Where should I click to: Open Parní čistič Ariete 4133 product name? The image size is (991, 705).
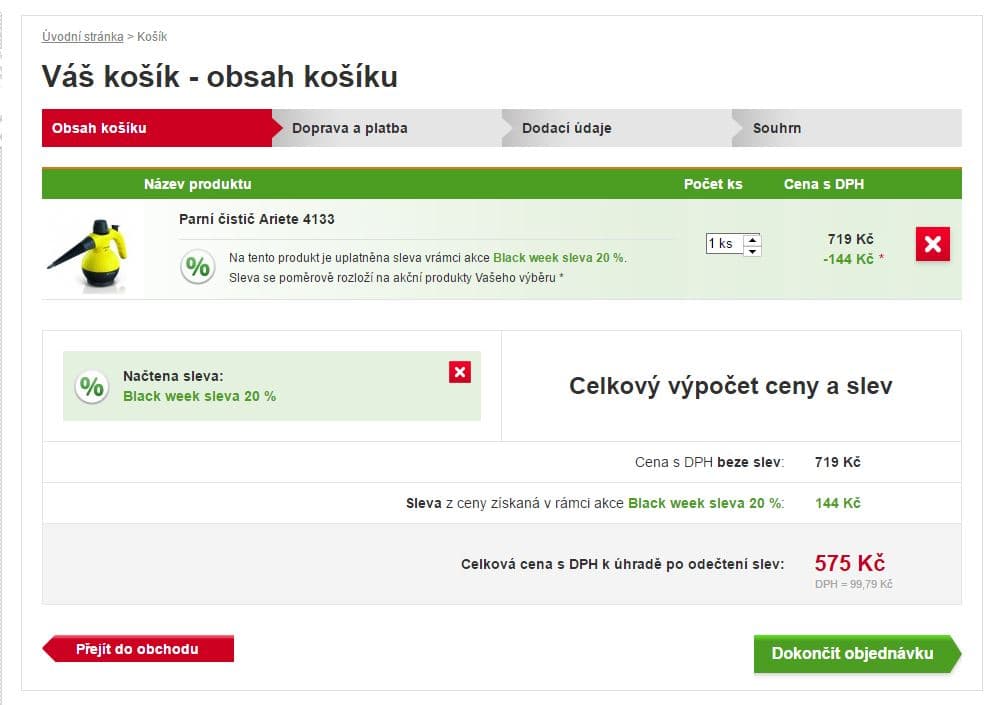click(x=257, y=219)
